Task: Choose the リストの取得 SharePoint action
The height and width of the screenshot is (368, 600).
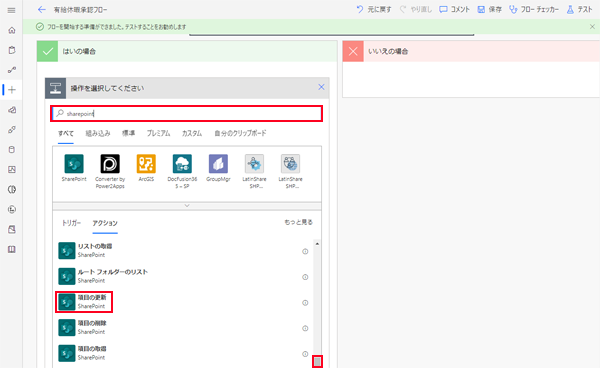Action: coord(184,251)
